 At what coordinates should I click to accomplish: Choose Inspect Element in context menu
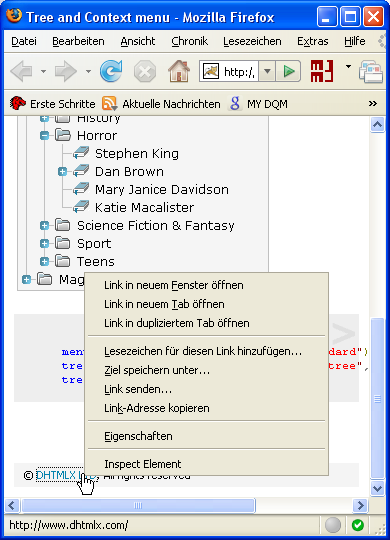tap(207, 464)
